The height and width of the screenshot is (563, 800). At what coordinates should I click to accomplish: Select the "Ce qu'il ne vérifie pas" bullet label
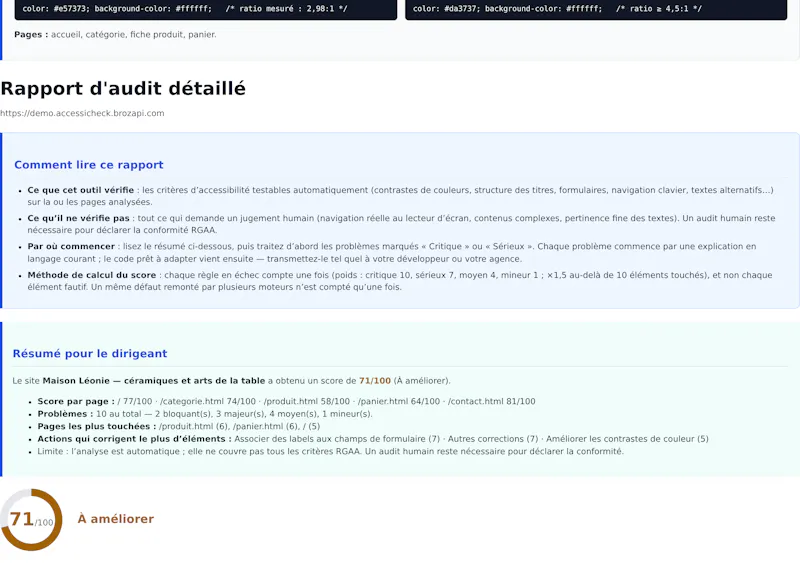click(79, 218)
